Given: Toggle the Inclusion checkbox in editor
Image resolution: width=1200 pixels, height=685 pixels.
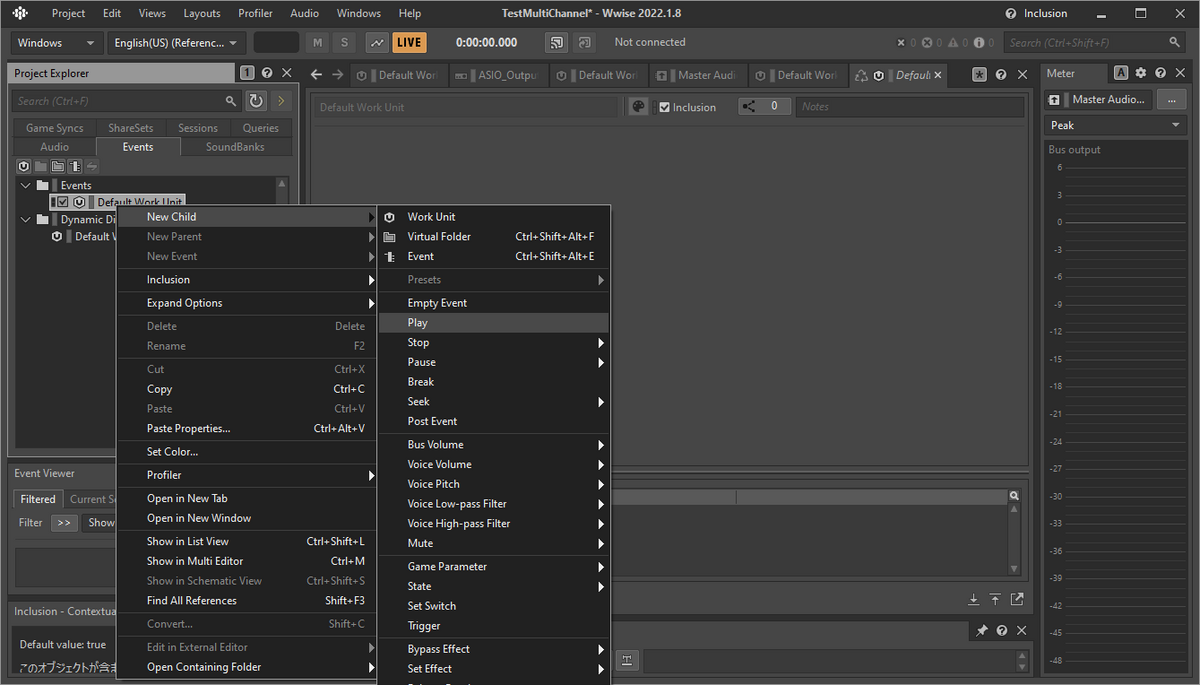Looking at the screenshot, I should pos(665,107).
